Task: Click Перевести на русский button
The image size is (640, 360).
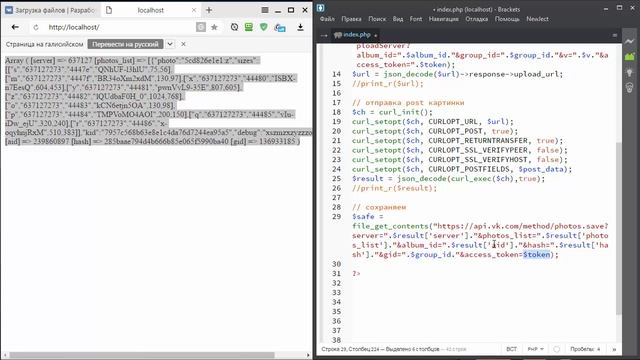Action: tap(125, 44)
